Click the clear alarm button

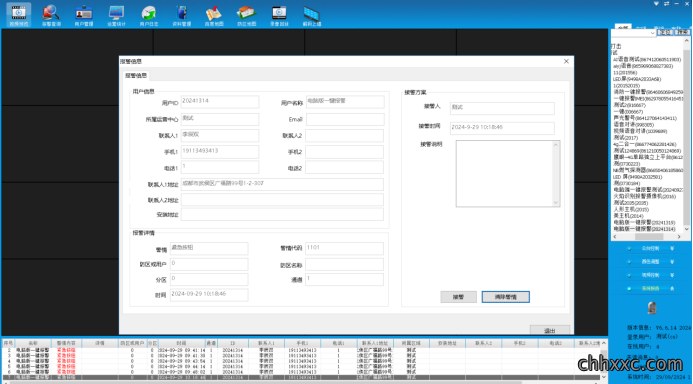point(505,297)
